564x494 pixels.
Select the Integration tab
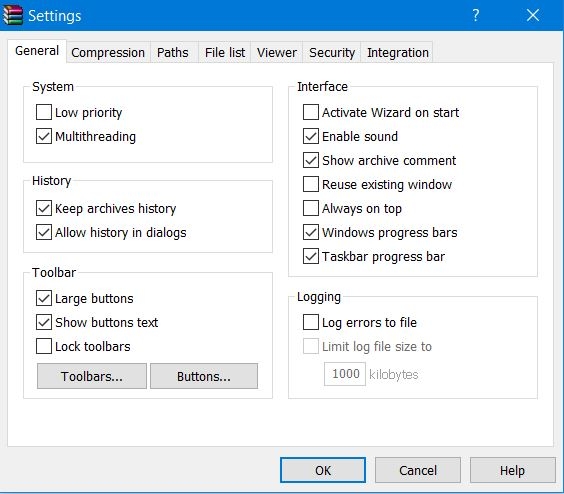[x=398, y=53]
